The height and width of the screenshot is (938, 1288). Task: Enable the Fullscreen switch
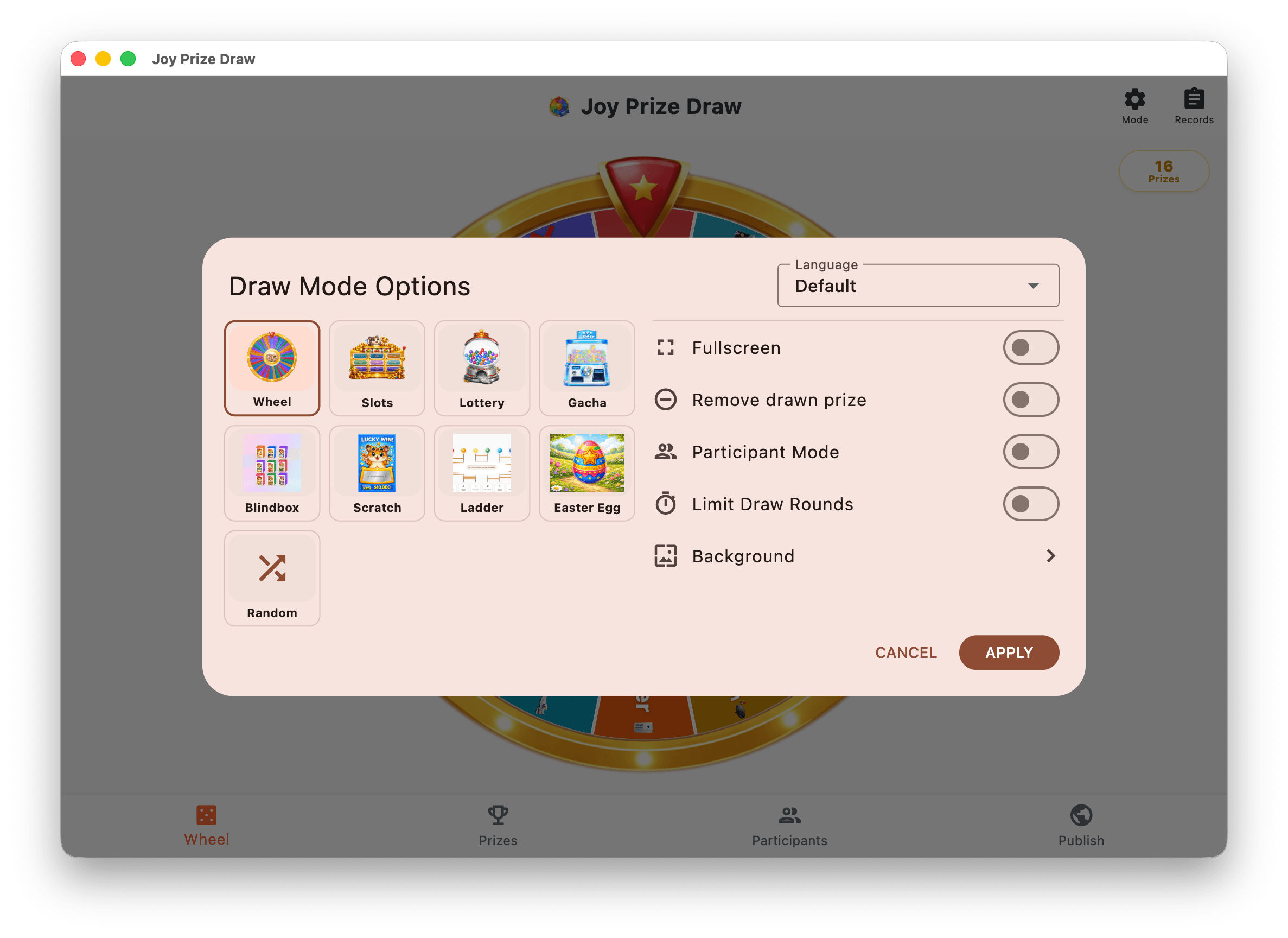[x=1030, y=348]
